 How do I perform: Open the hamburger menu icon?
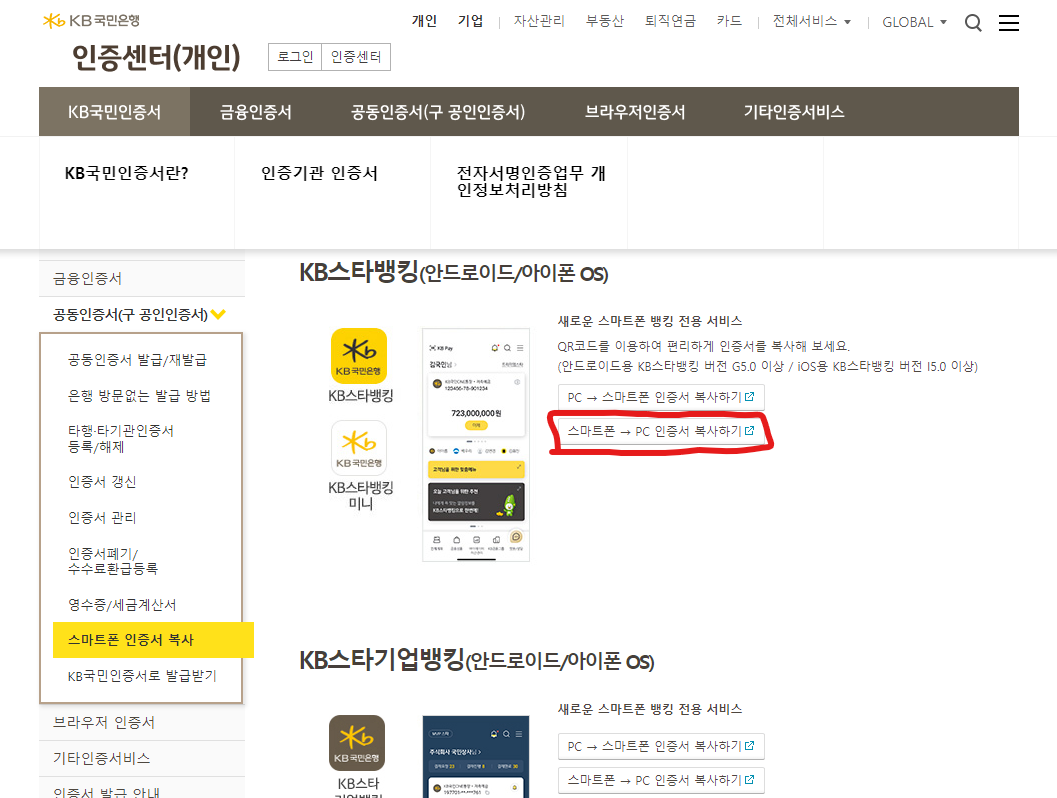pyautogui.click(x=1008, y=23)
